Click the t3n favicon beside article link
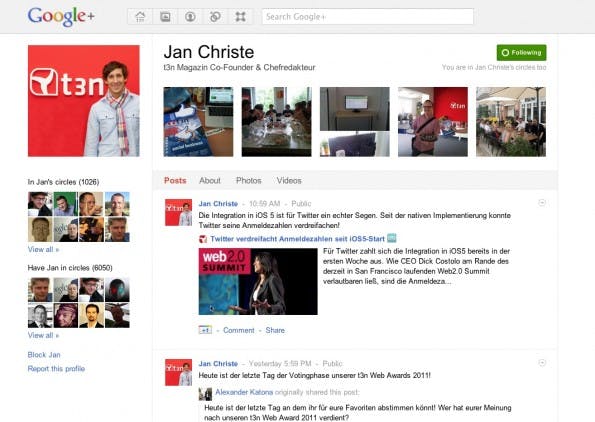 (203, 239)
